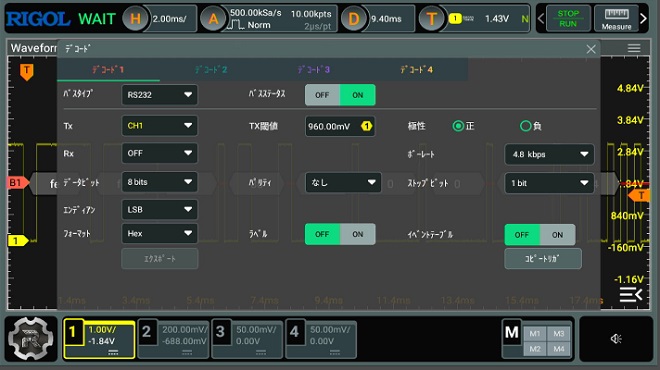Turn bus status ON
This screenshot has width=660, height=370.
click(x=358, y=95)
